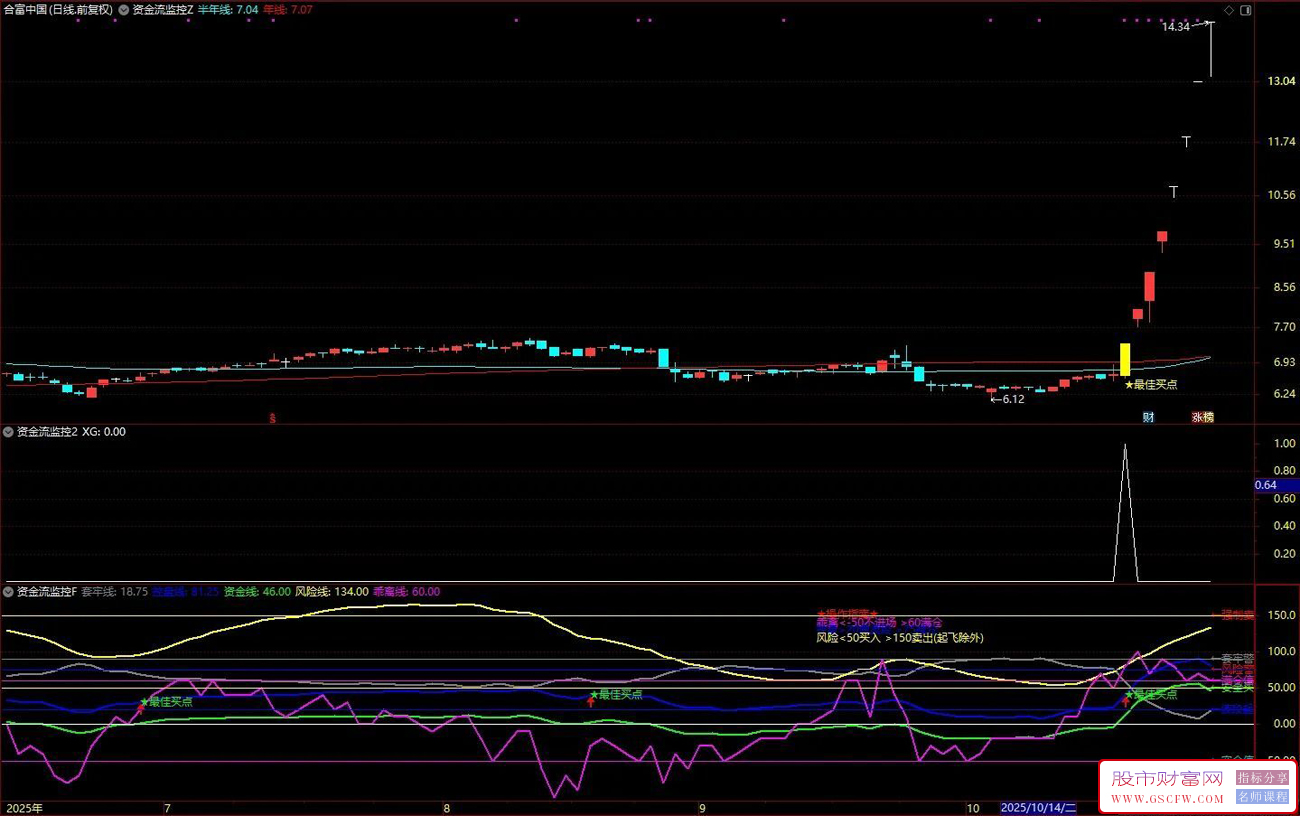Expand the 资金流监控Z indicator dropdown
Screen dimensions: 1300x816
click(123, 9)
